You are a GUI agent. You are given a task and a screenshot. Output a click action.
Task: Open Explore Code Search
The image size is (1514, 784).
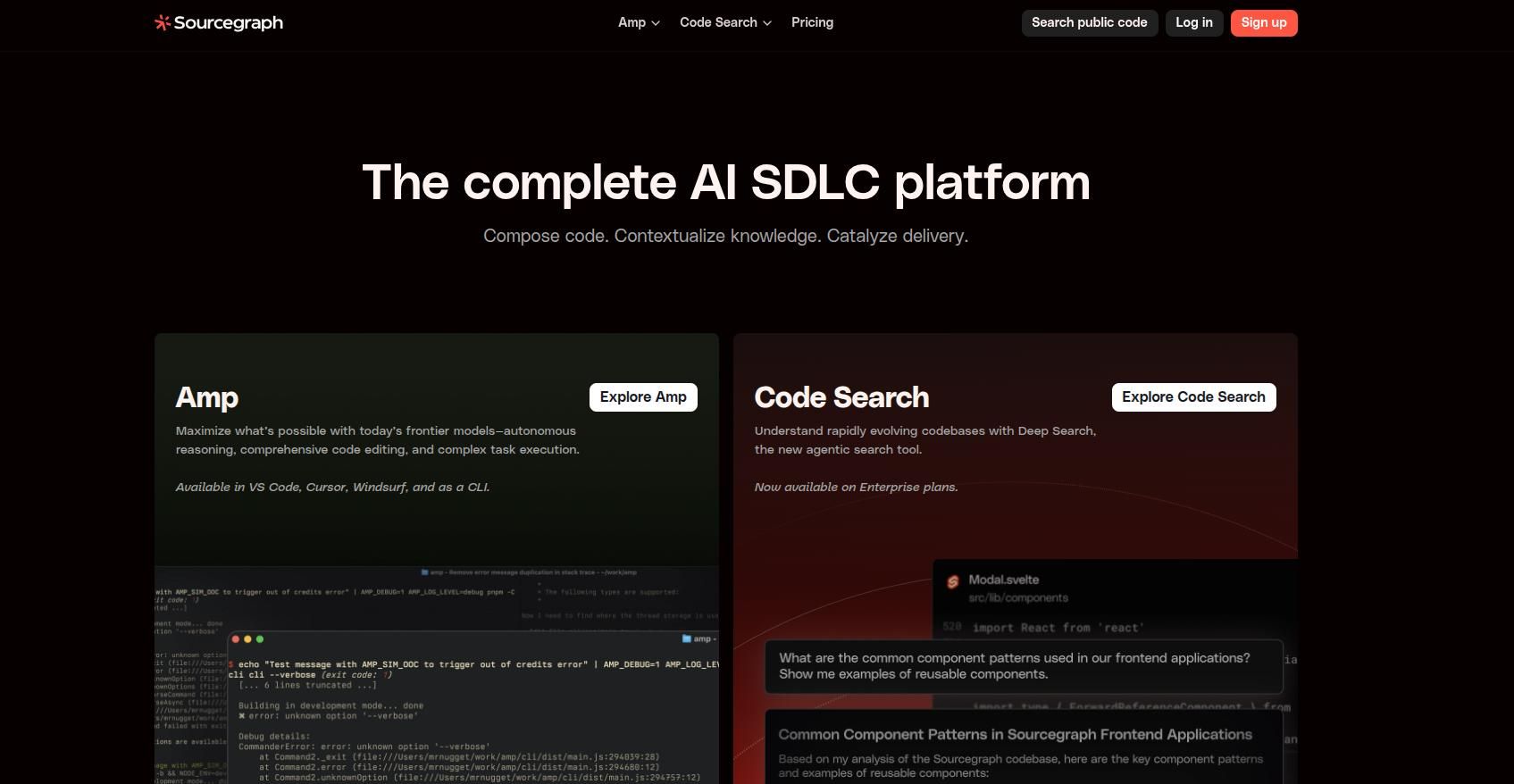(x=1193, y=397)
